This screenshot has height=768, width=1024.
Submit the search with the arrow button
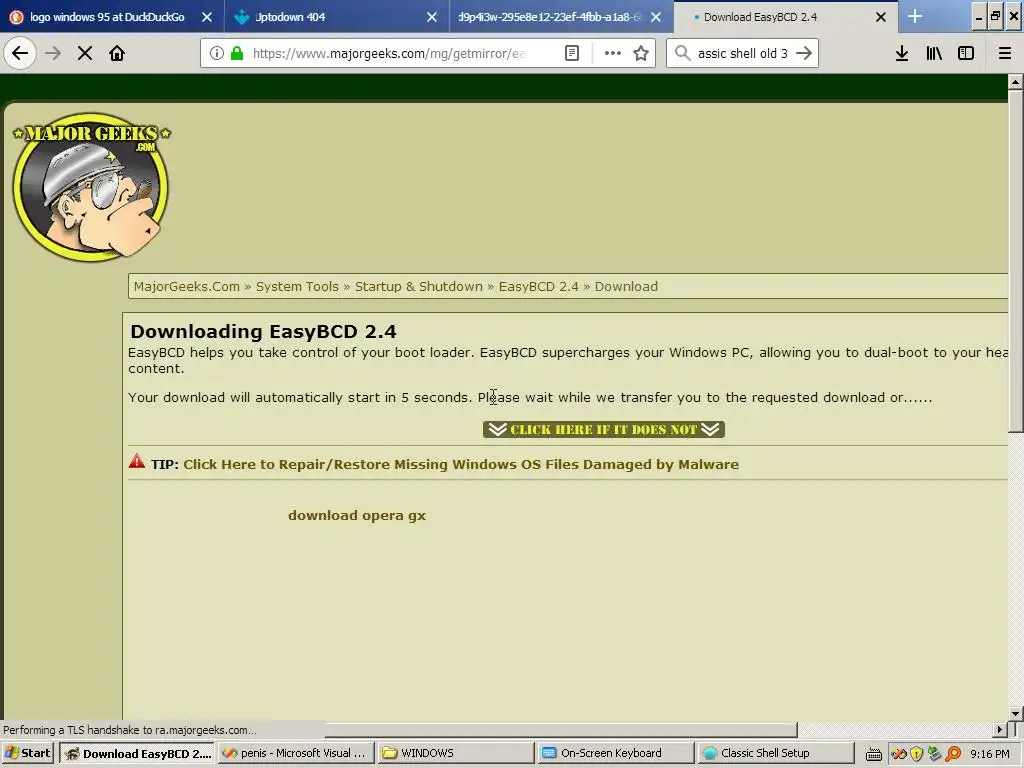pos(804,53)
